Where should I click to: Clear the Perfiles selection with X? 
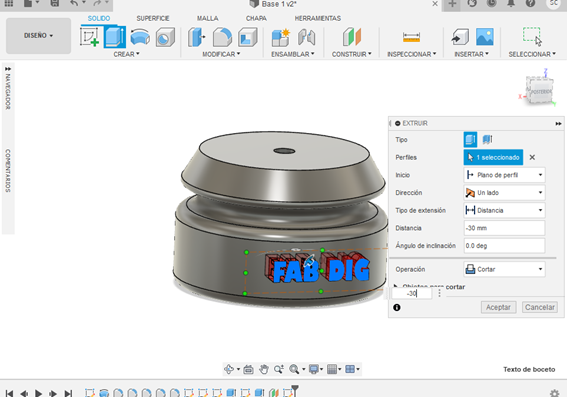(x=532, y=157)
